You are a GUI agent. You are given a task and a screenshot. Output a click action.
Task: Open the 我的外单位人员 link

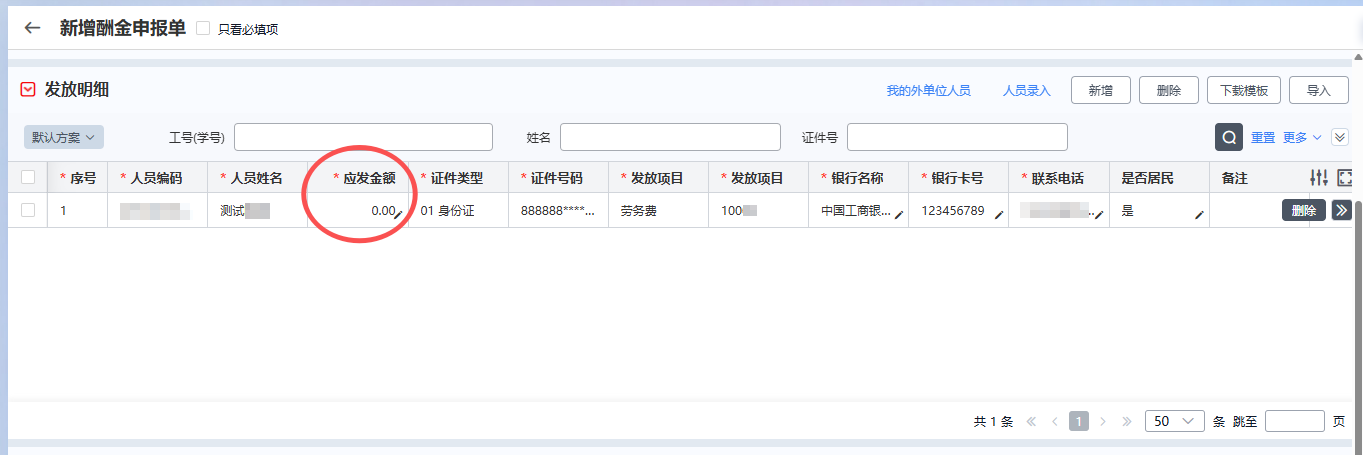pos(928,91)
